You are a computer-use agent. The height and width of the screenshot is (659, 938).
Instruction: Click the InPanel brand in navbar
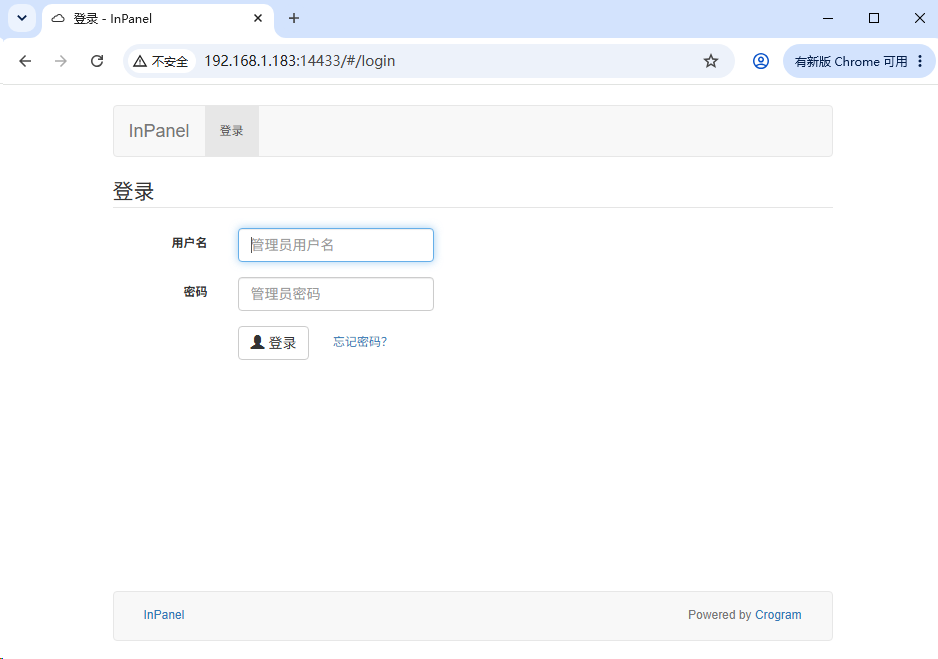click(159, 131)
